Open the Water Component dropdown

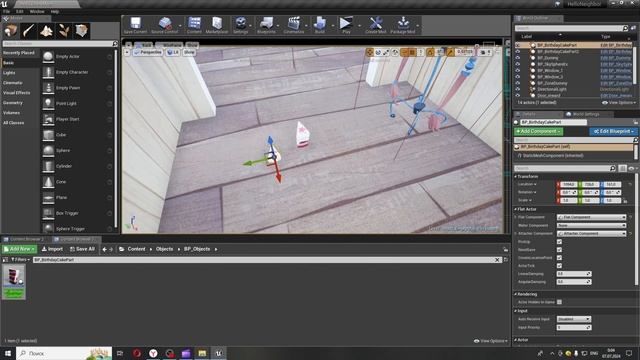click(591, 225)
